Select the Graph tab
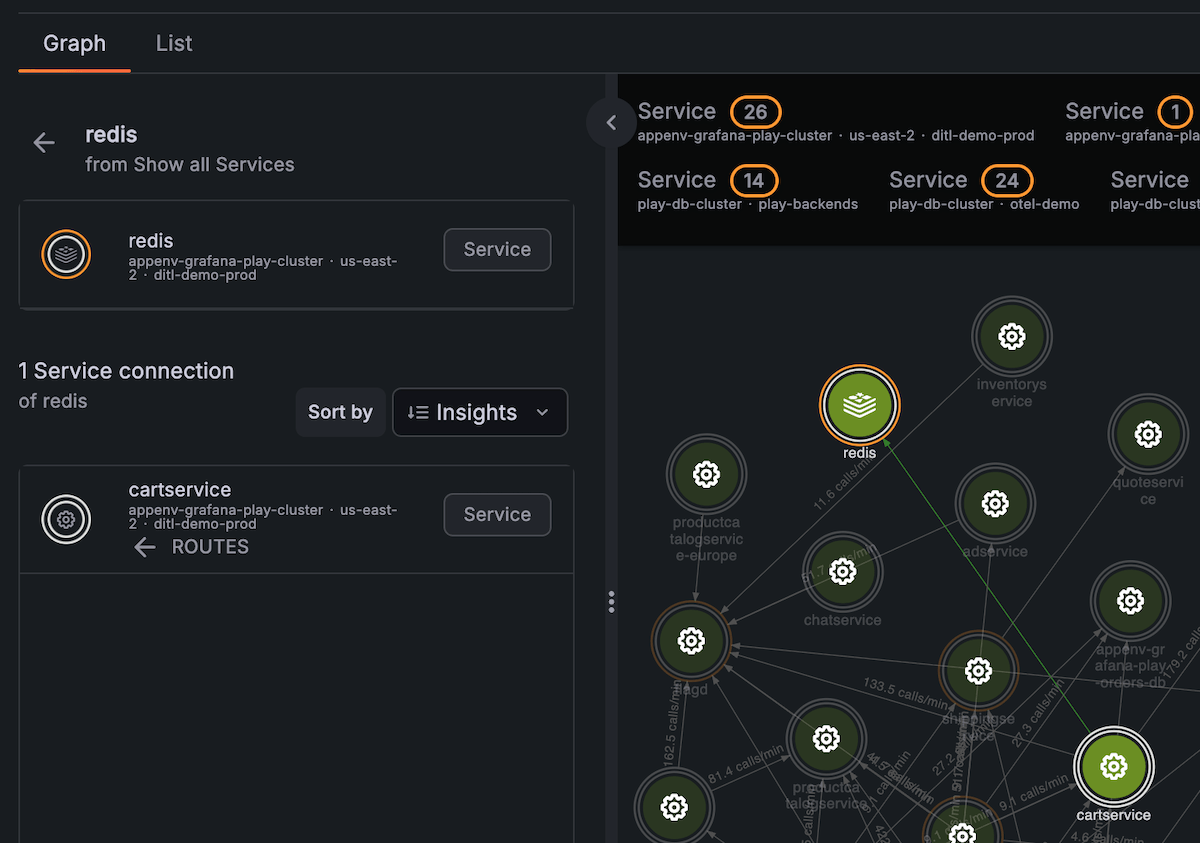Viewport: 1200px width, 843px height. 74,43
